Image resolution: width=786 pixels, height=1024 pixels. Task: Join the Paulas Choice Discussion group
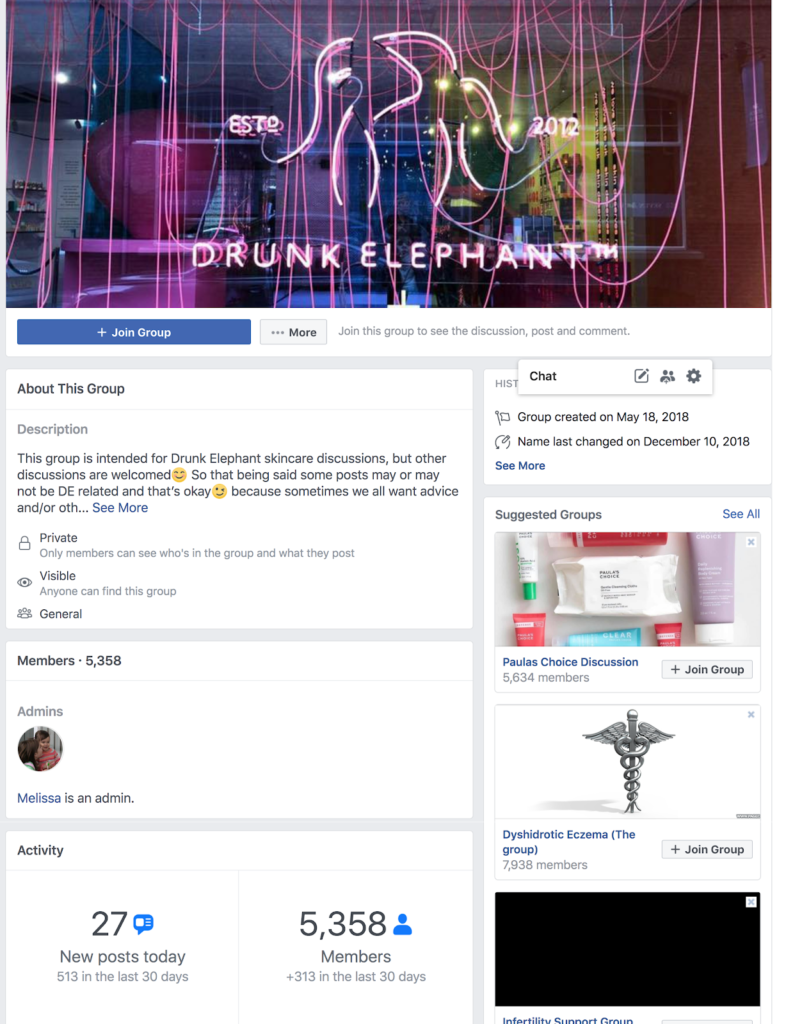[707, 669]
